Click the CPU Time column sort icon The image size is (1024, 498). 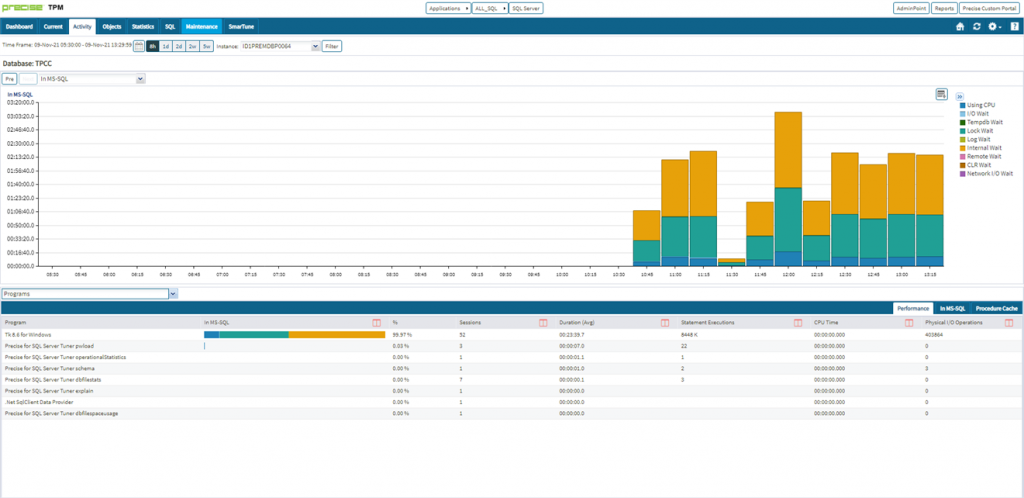click(x=908, y=323)
